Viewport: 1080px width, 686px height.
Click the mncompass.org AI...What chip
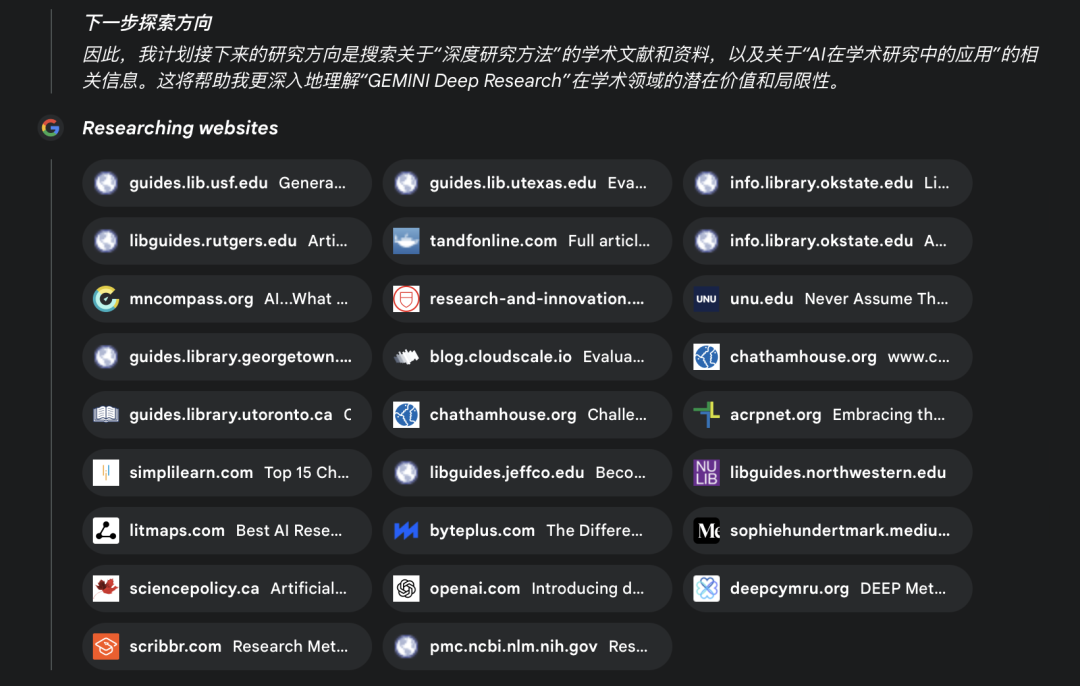[x=227, y=298]
